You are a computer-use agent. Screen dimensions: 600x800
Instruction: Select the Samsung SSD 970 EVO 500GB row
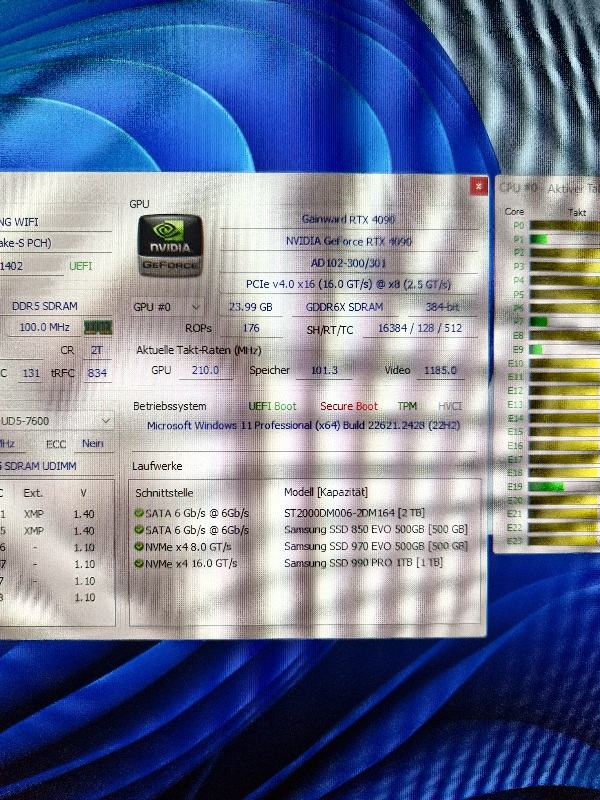305,546
